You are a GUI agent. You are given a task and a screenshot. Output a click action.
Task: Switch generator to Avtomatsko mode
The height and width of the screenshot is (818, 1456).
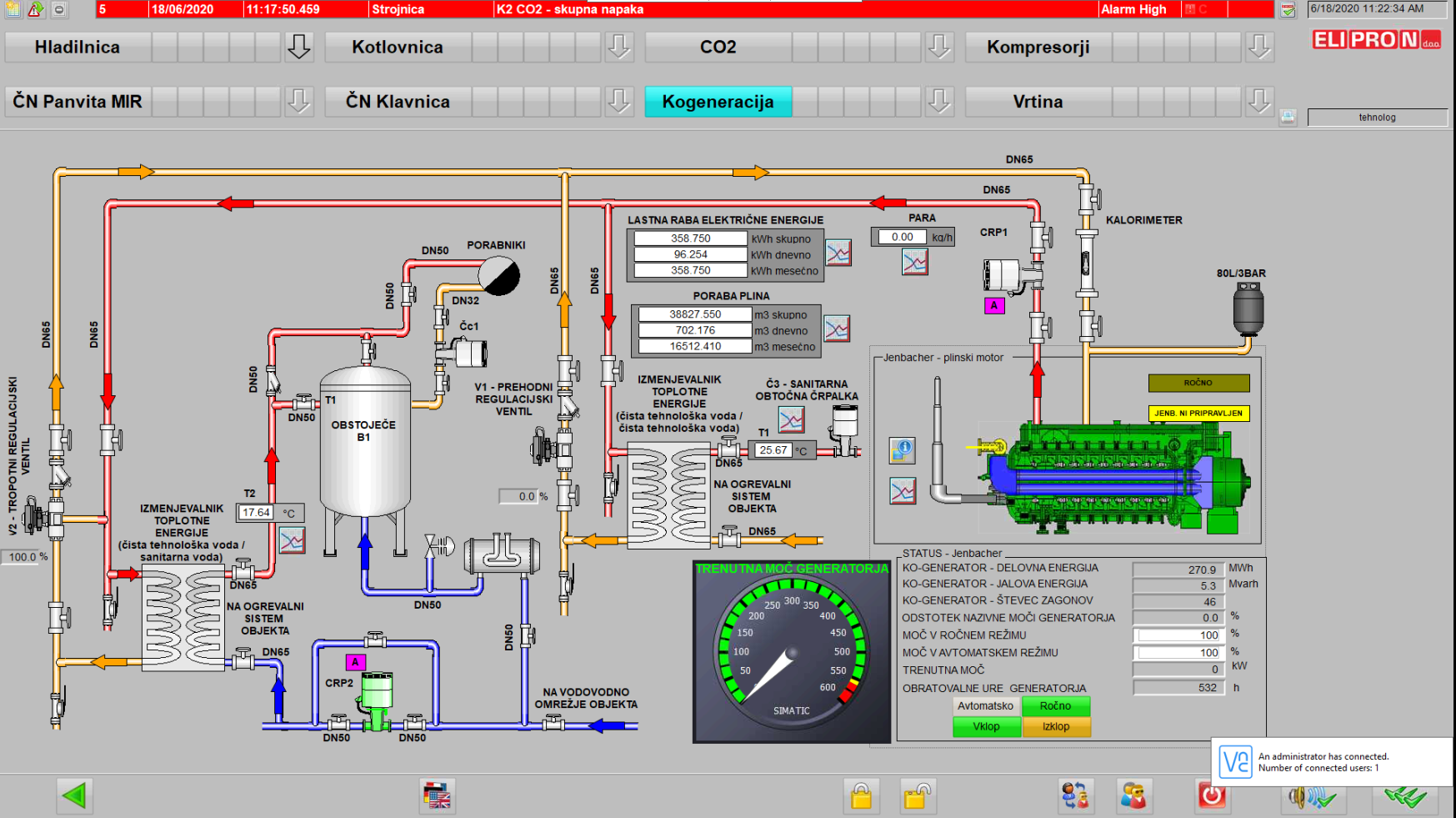986,706
